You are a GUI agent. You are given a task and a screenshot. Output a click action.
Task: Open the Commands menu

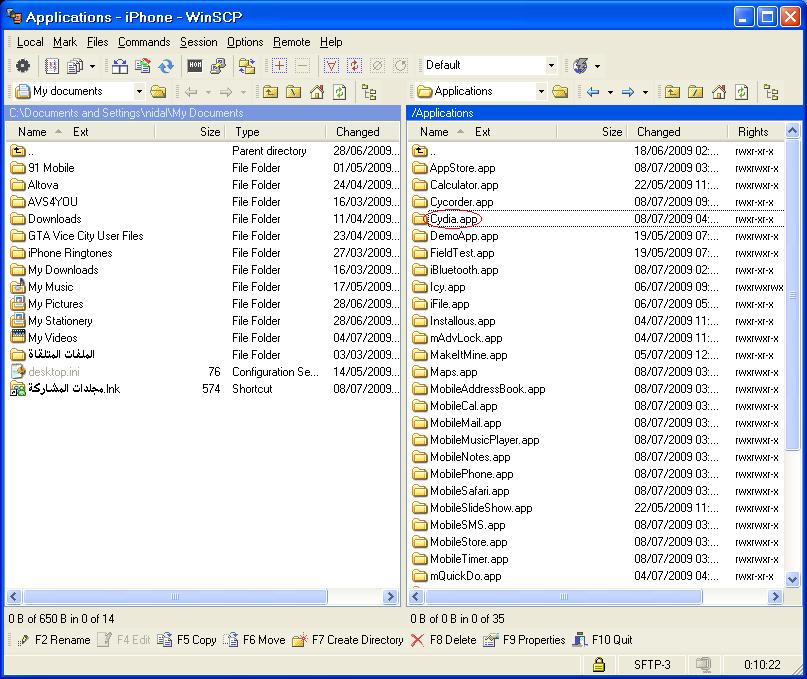[x=144, y=42]
